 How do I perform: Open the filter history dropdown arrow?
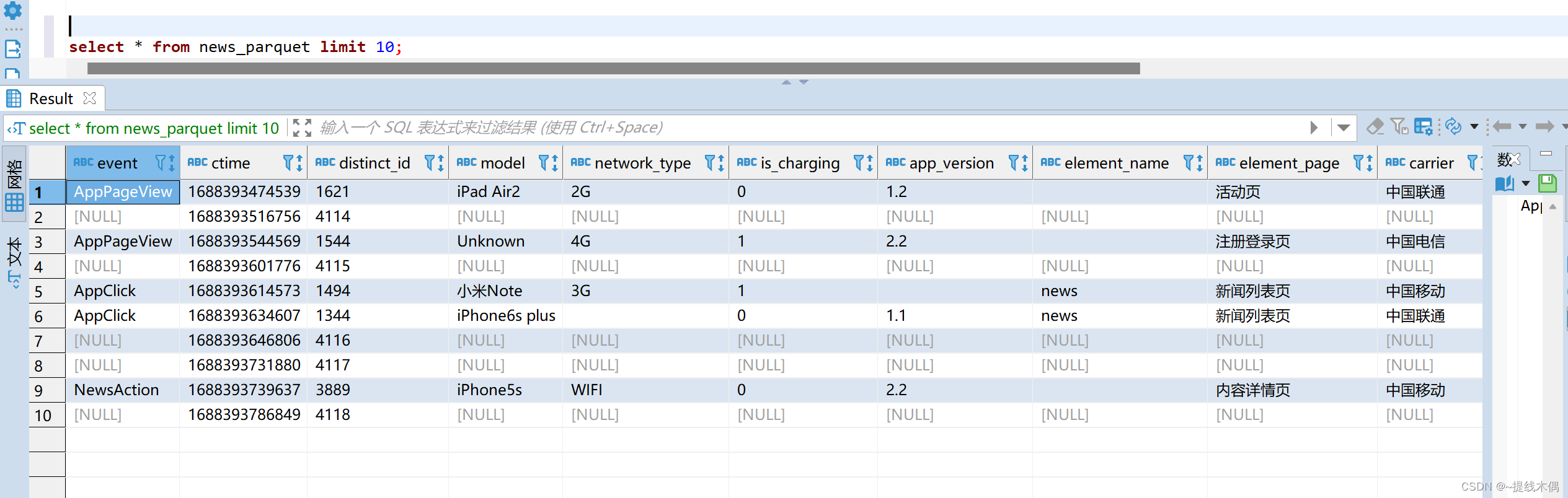pos(1344,128)
